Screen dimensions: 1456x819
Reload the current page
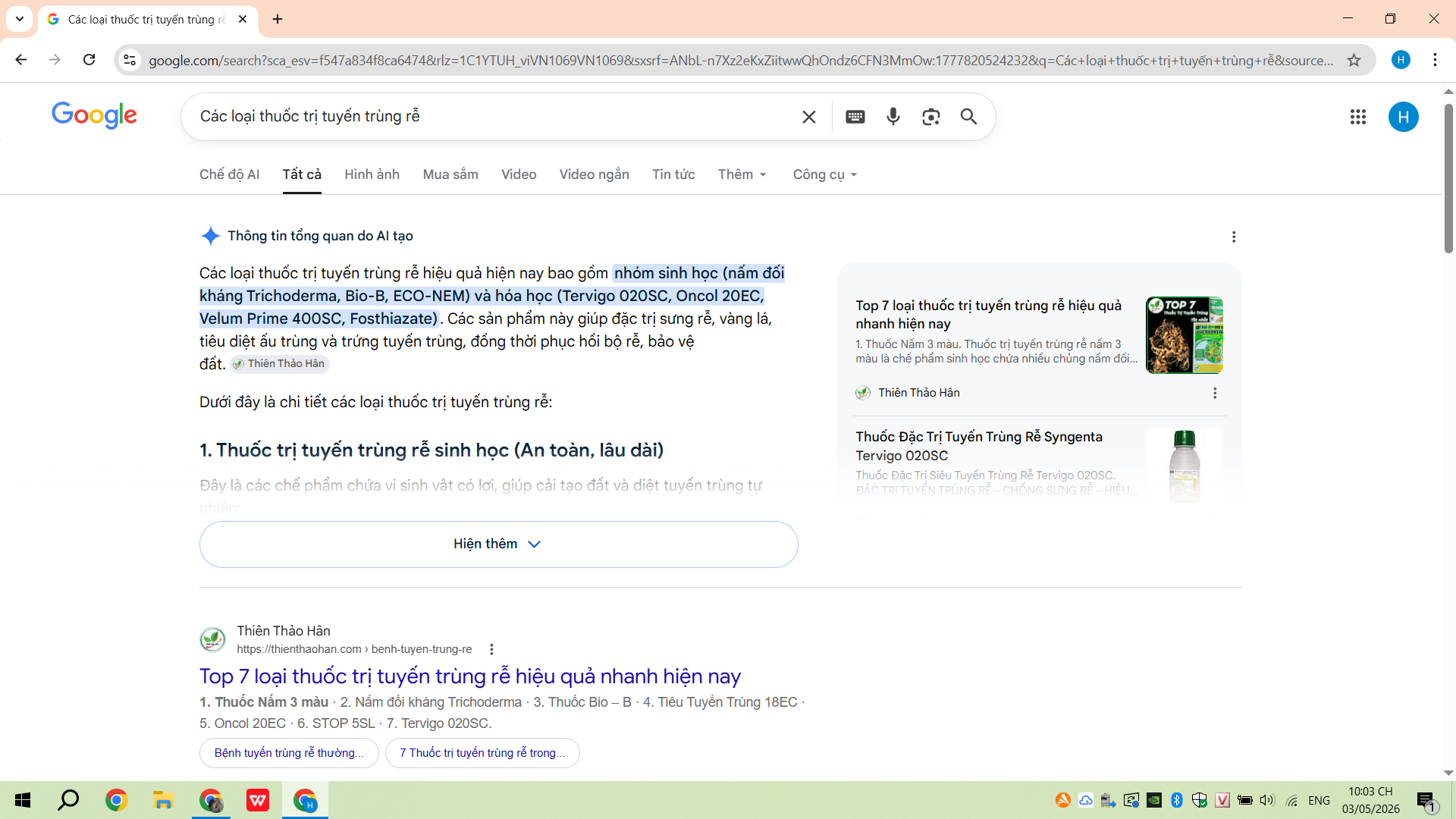(x=89, y=60)
